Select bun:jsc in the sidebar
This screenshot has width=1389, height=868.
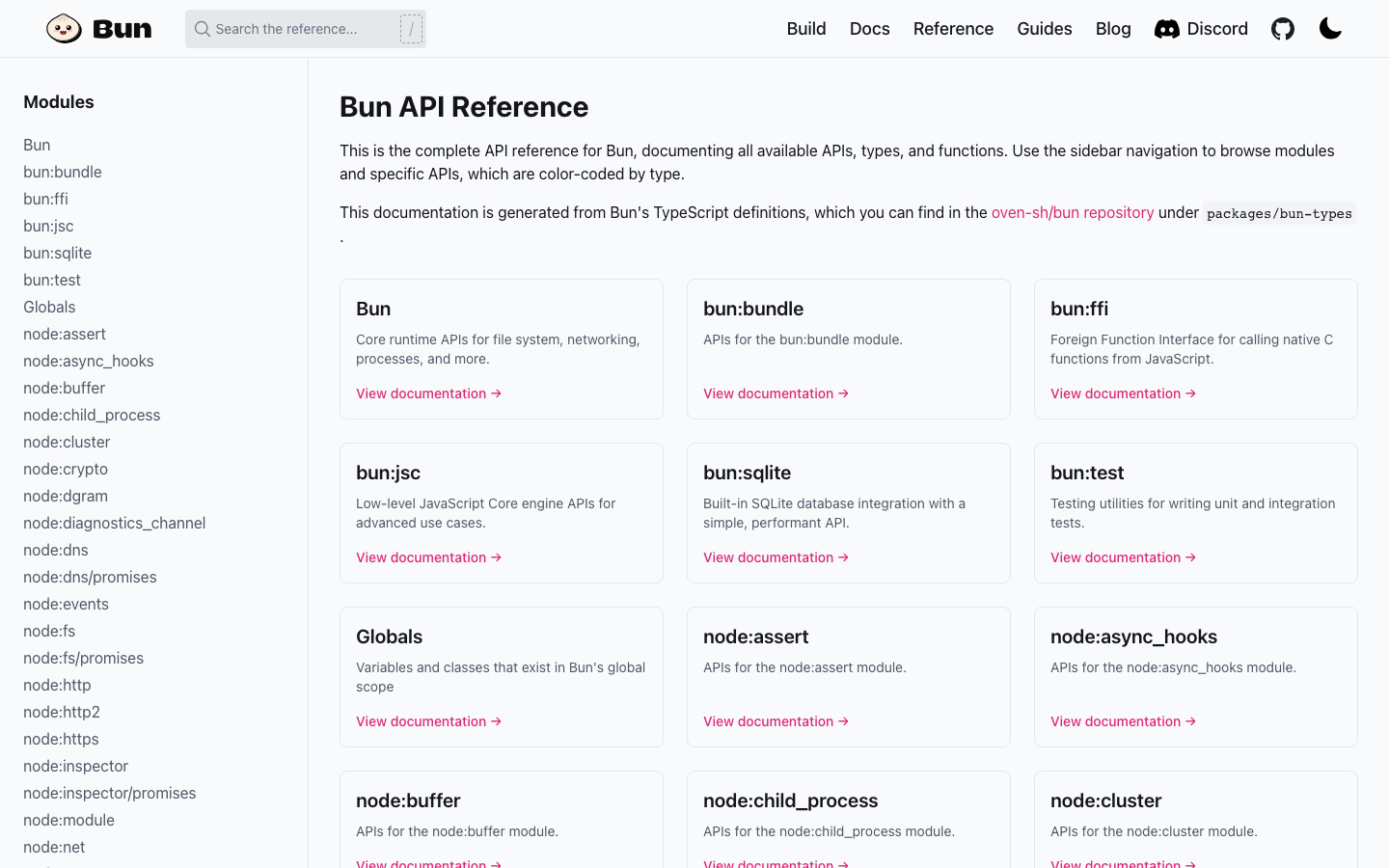48,226
